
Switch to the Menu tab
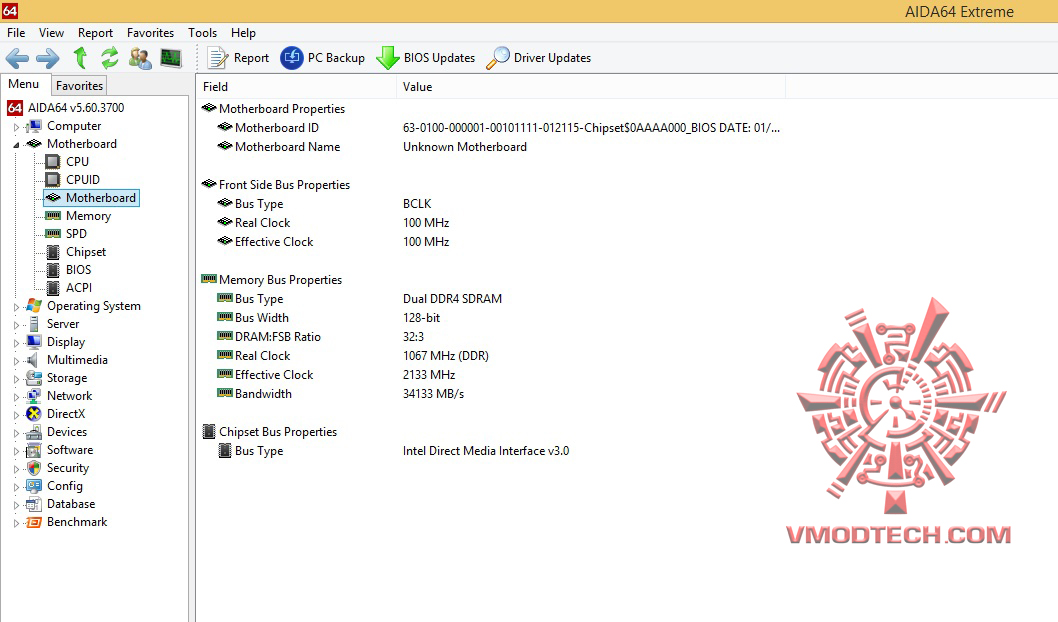click(x=24, y=84)
